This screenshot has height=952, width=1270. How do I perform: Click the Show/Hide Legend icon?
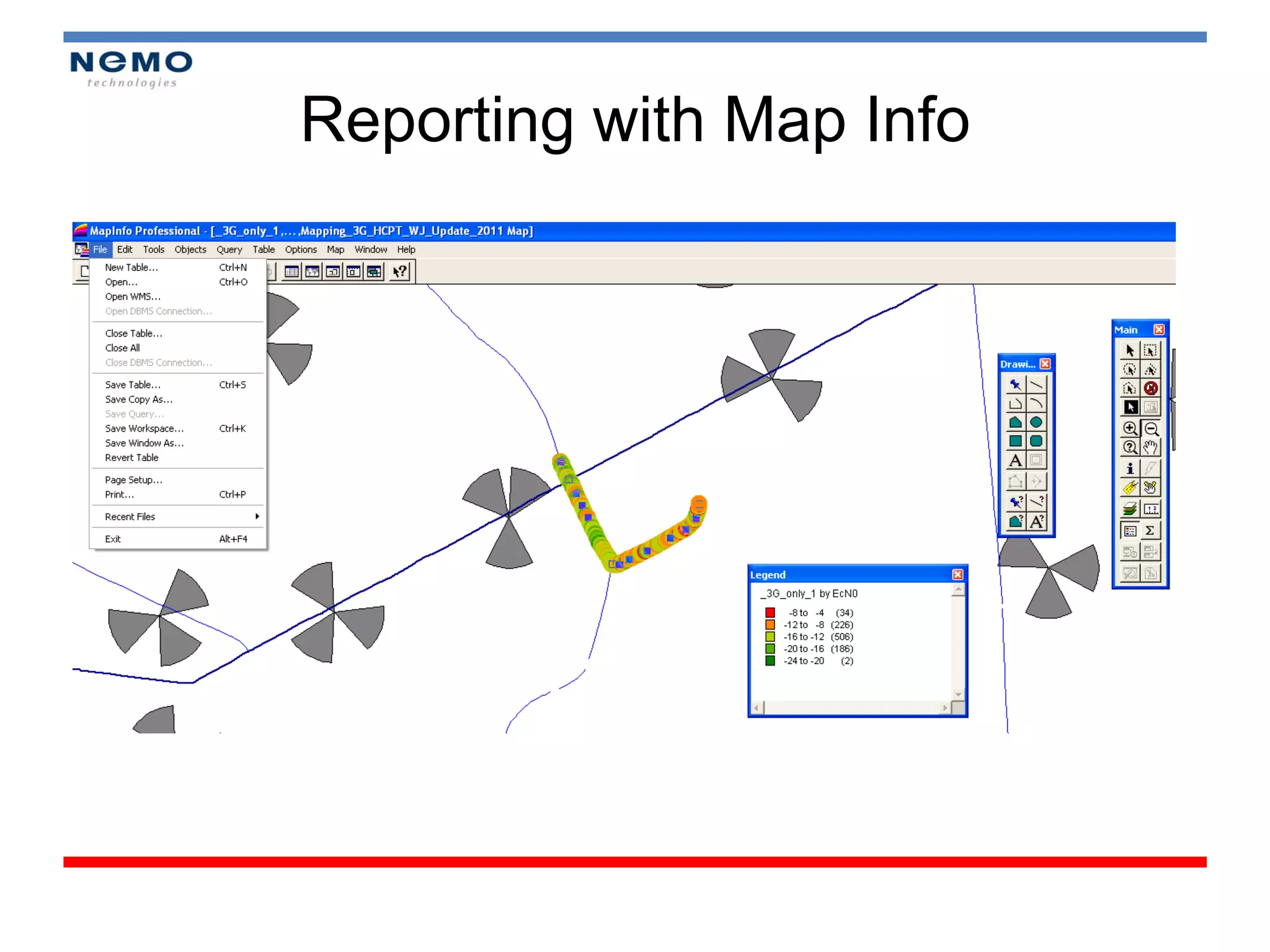[1130, 531]
